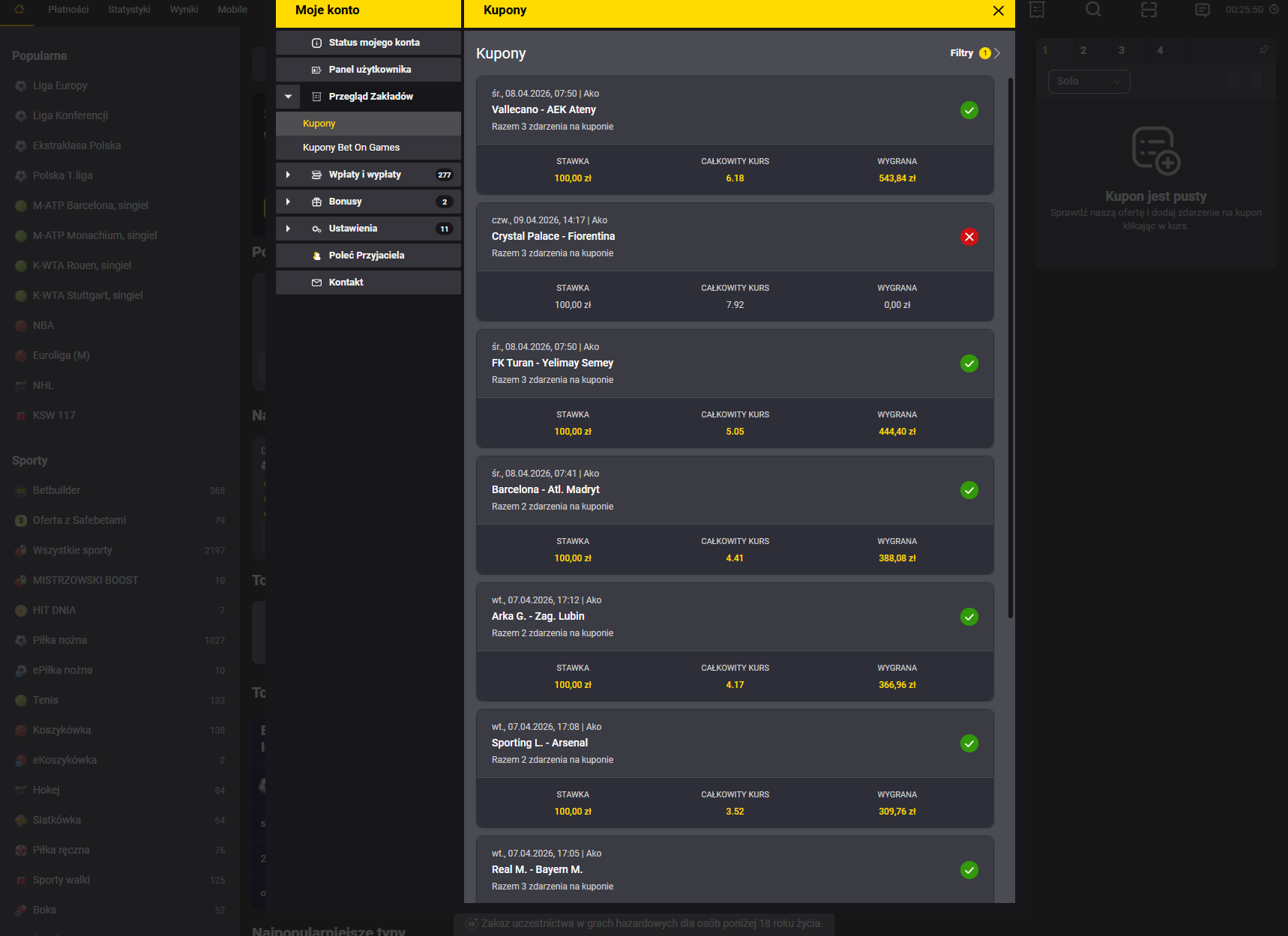Click the won checkmark on Vallecano coupon
The image size is (1288, 936).
click(969, 110)
